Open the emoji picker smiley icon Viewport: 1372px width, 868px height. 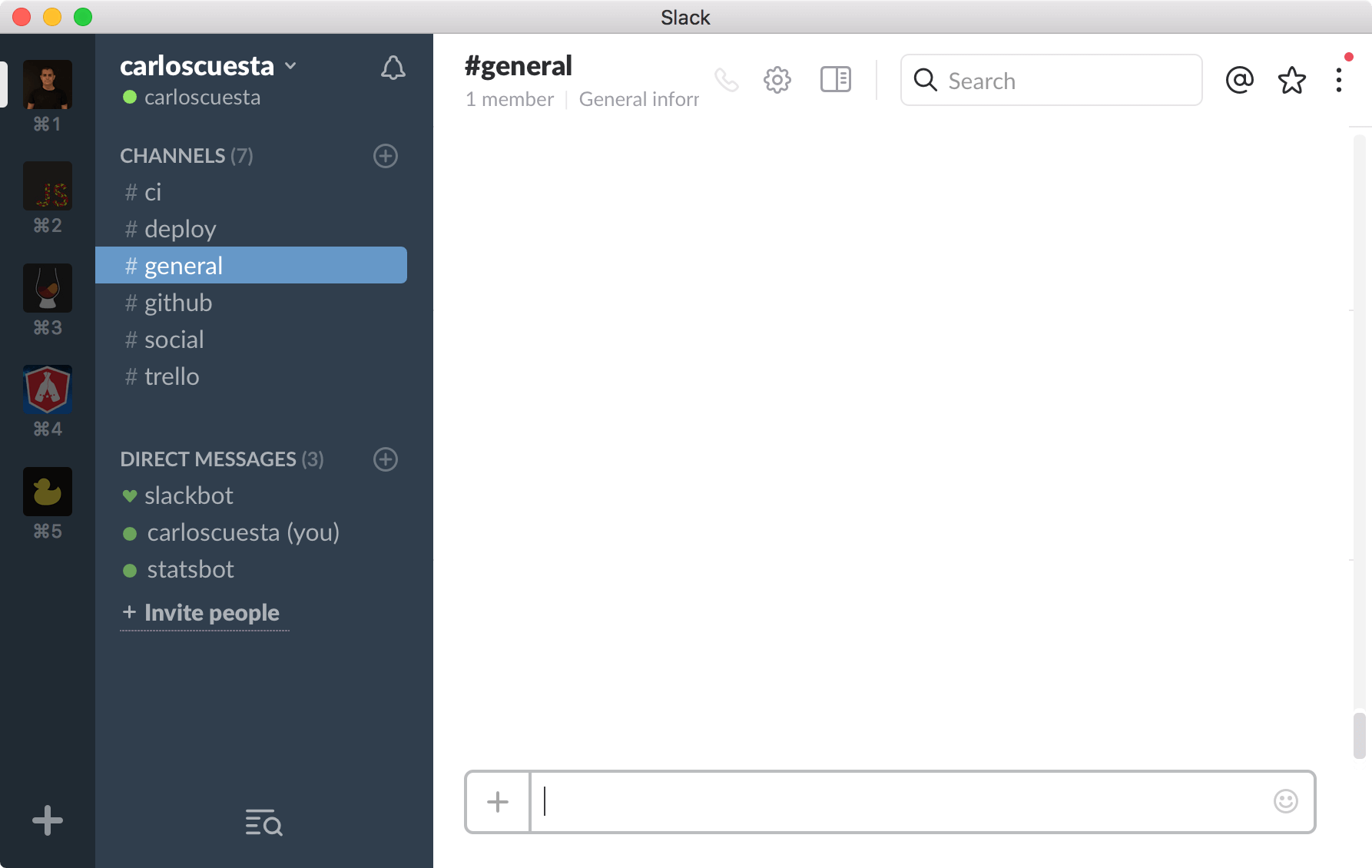[x=1286, y=801]
